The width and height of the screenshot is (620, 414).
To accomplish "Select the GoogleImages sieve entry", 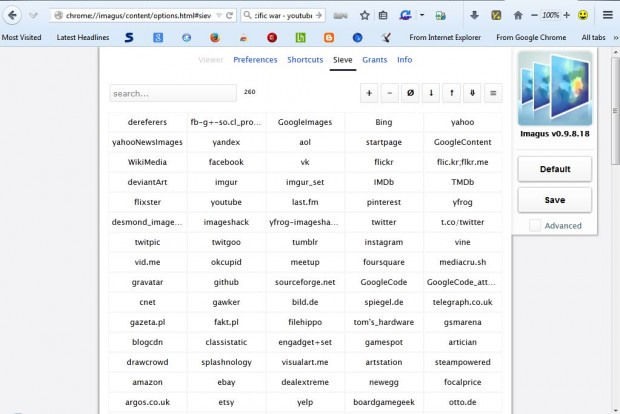I will tap(305, 122).
